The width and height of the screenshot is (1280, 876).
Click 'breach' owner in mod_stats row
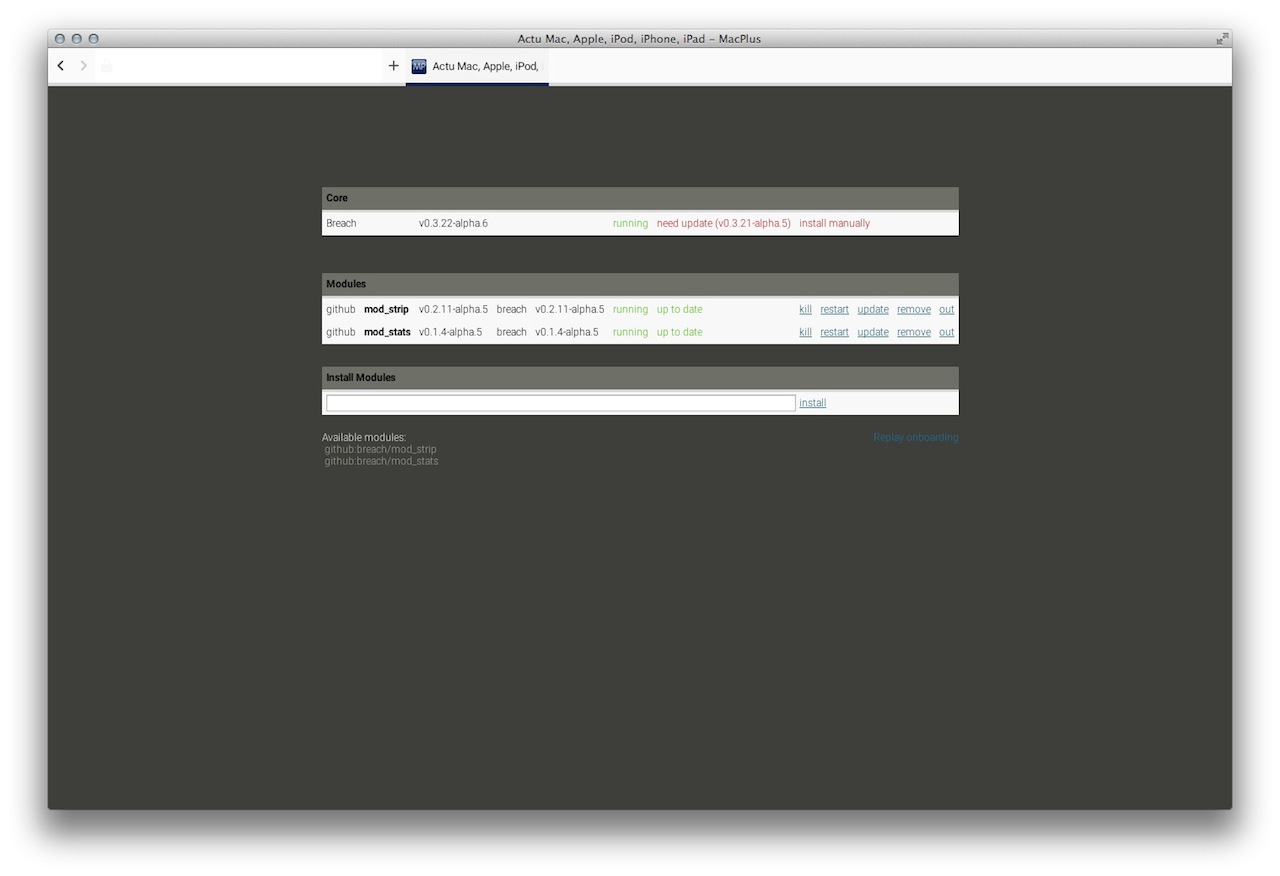pyautogui.click(x=512, y=333)
